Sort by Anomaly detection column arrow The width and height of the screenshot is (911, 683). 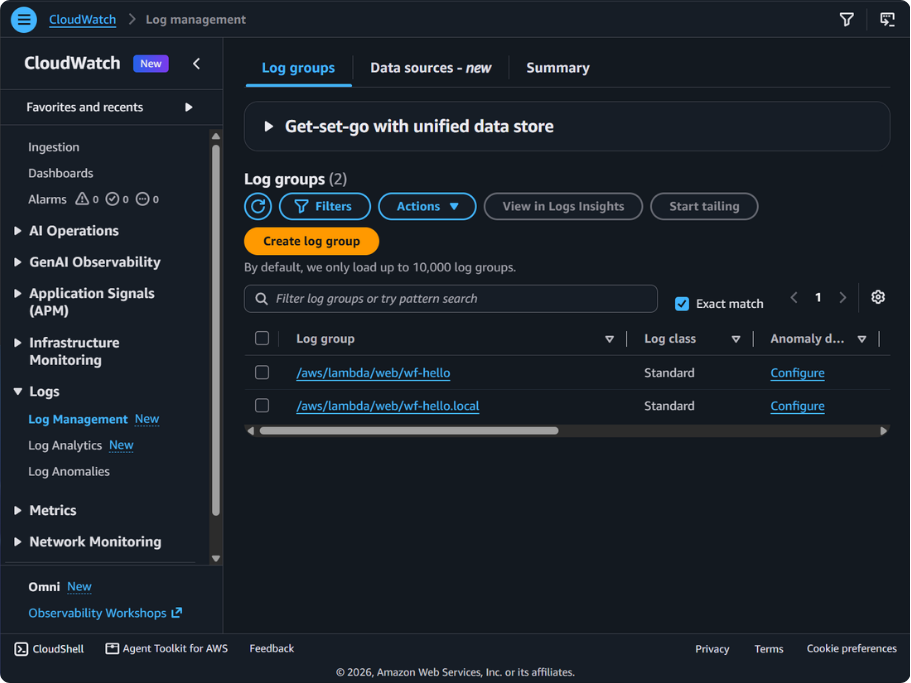click(x=862, y=339)
